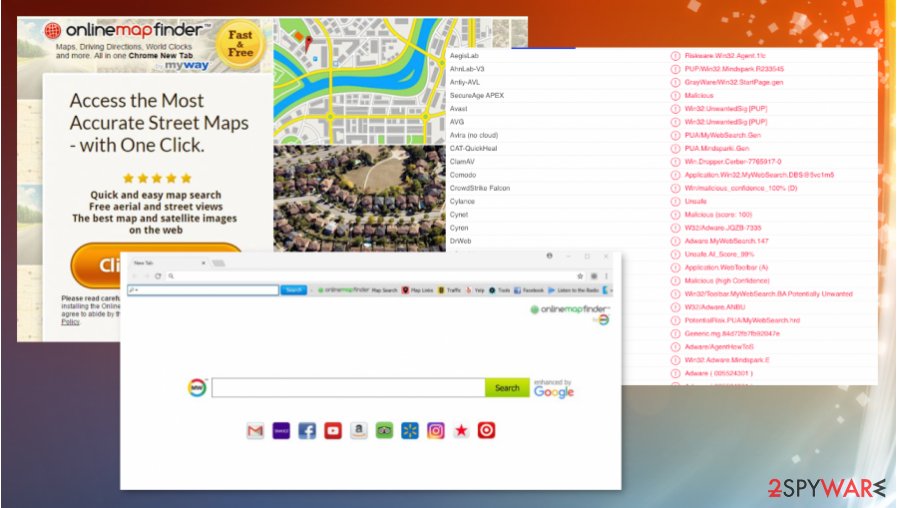Open the Yahoo shortcut icon
Screen dimensions: 897x508
[281, 430]
